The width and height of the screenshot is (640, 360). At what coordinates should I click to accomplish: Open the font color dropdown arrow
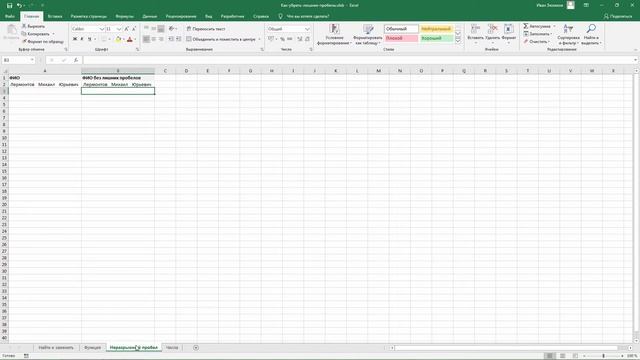[135, 39]
